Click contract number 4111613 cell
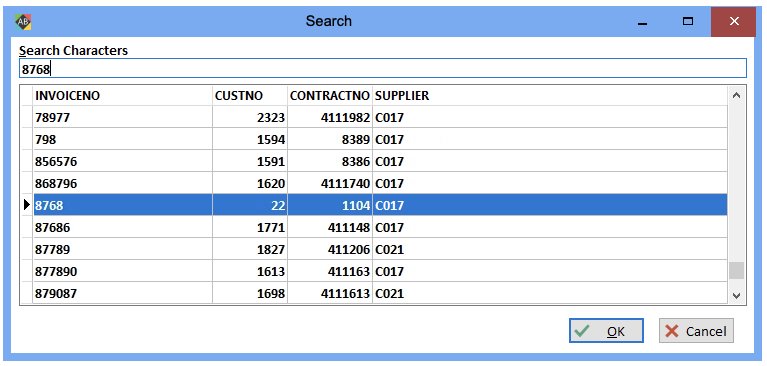 pyautogui.click(x=330, y=294)
